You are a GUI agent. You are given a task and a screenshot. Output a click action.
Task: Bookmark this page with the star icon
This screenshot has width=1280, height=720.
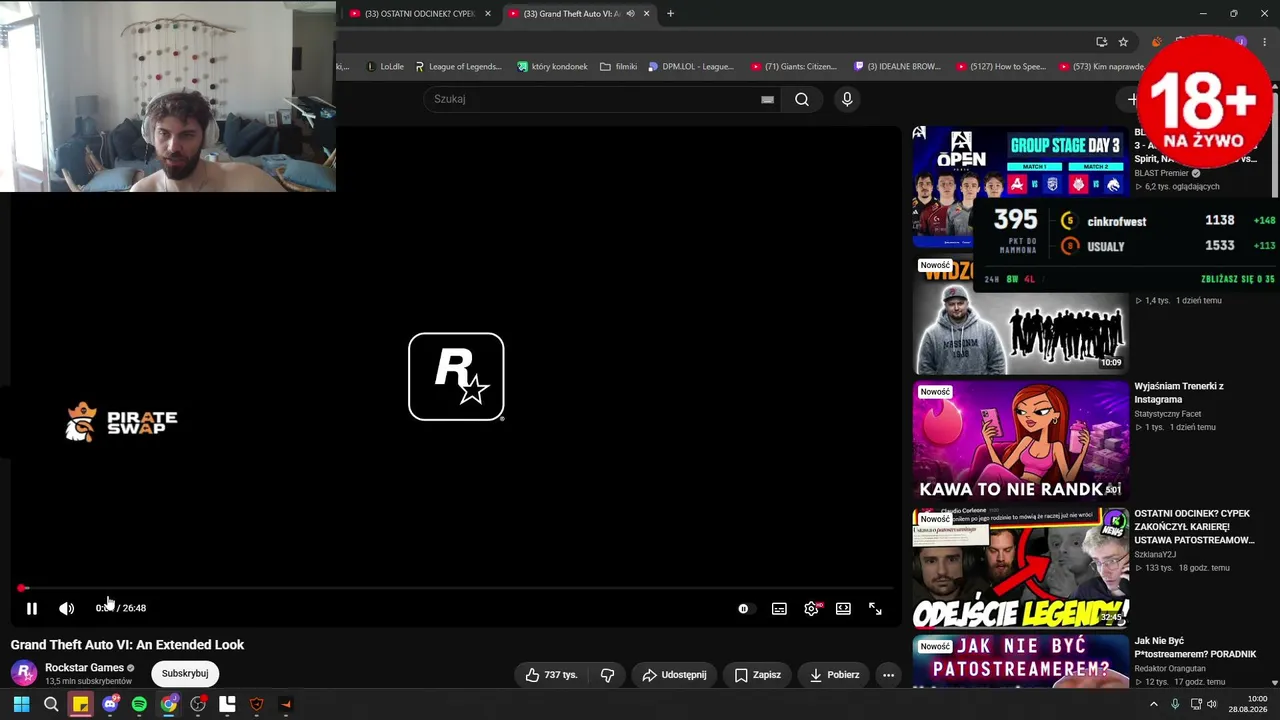coord(1123,42)
